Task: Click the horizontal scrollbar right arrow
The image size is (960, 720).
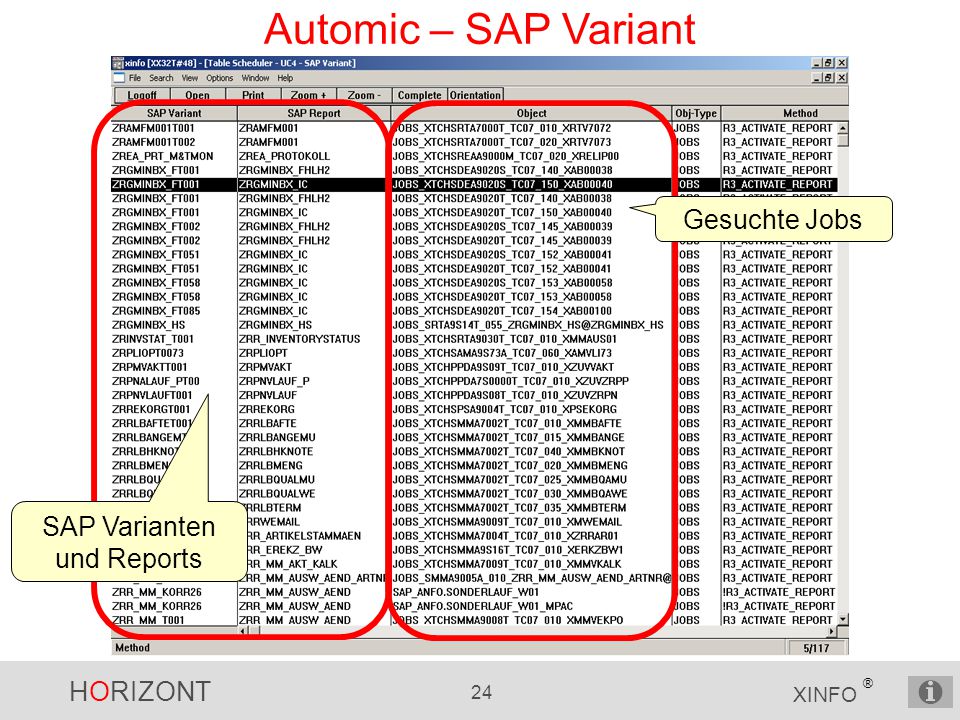Action: point(832,630)
